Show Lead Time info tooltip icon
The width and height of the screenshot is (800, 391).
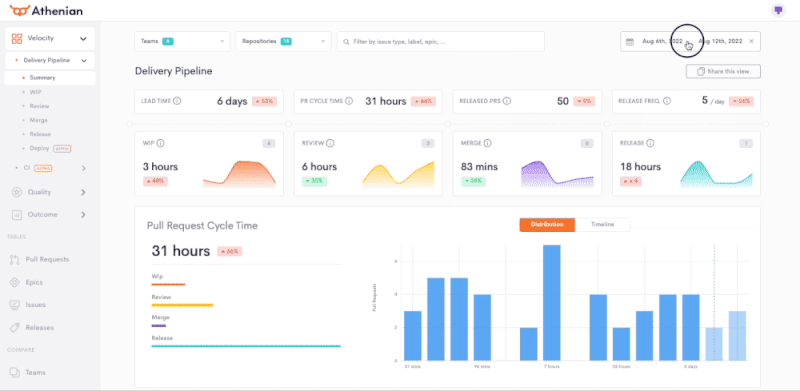[x=177, y=101]
